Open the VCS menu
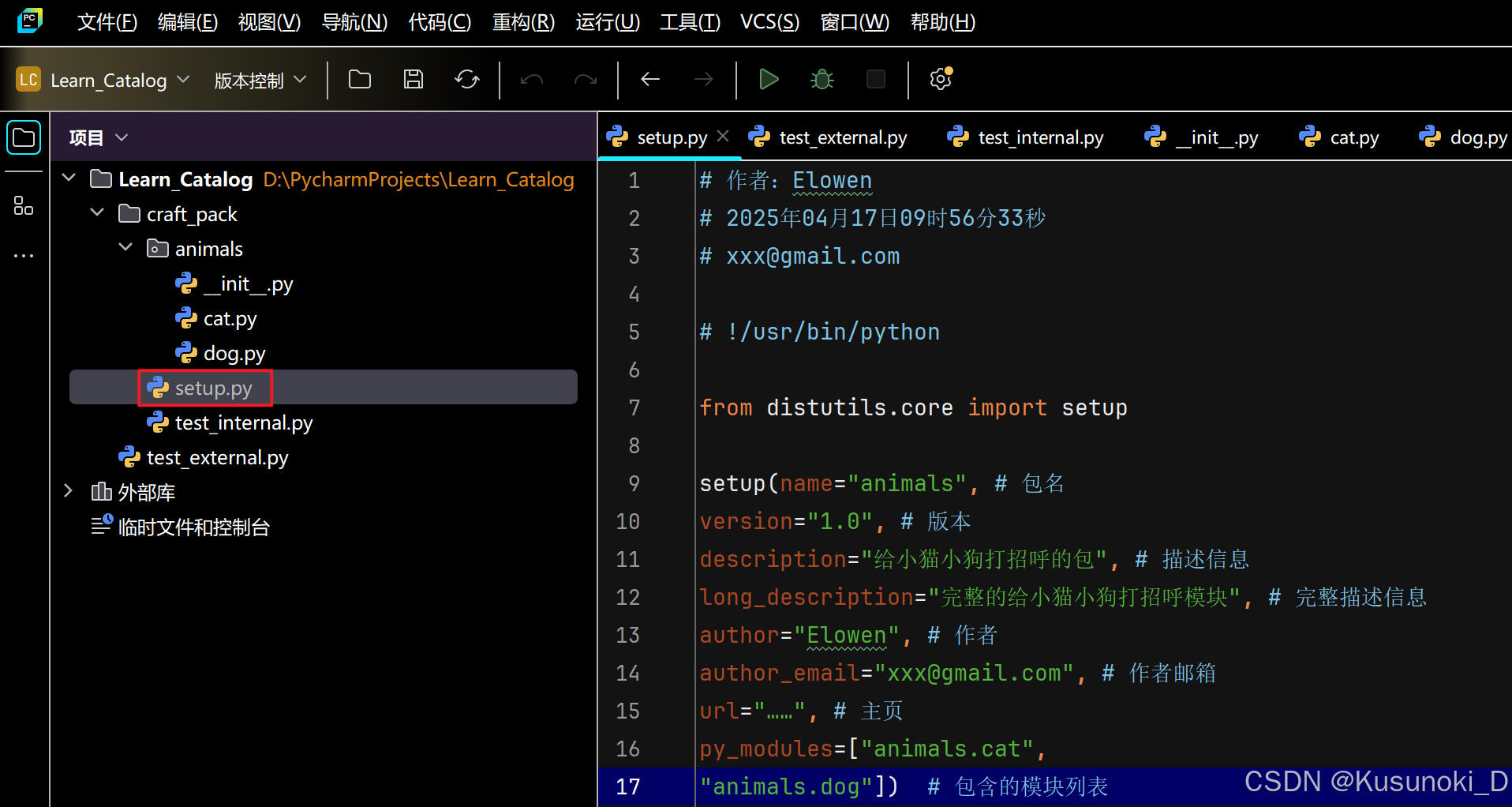Screen dimensions: 1512x807 [769, 22]
